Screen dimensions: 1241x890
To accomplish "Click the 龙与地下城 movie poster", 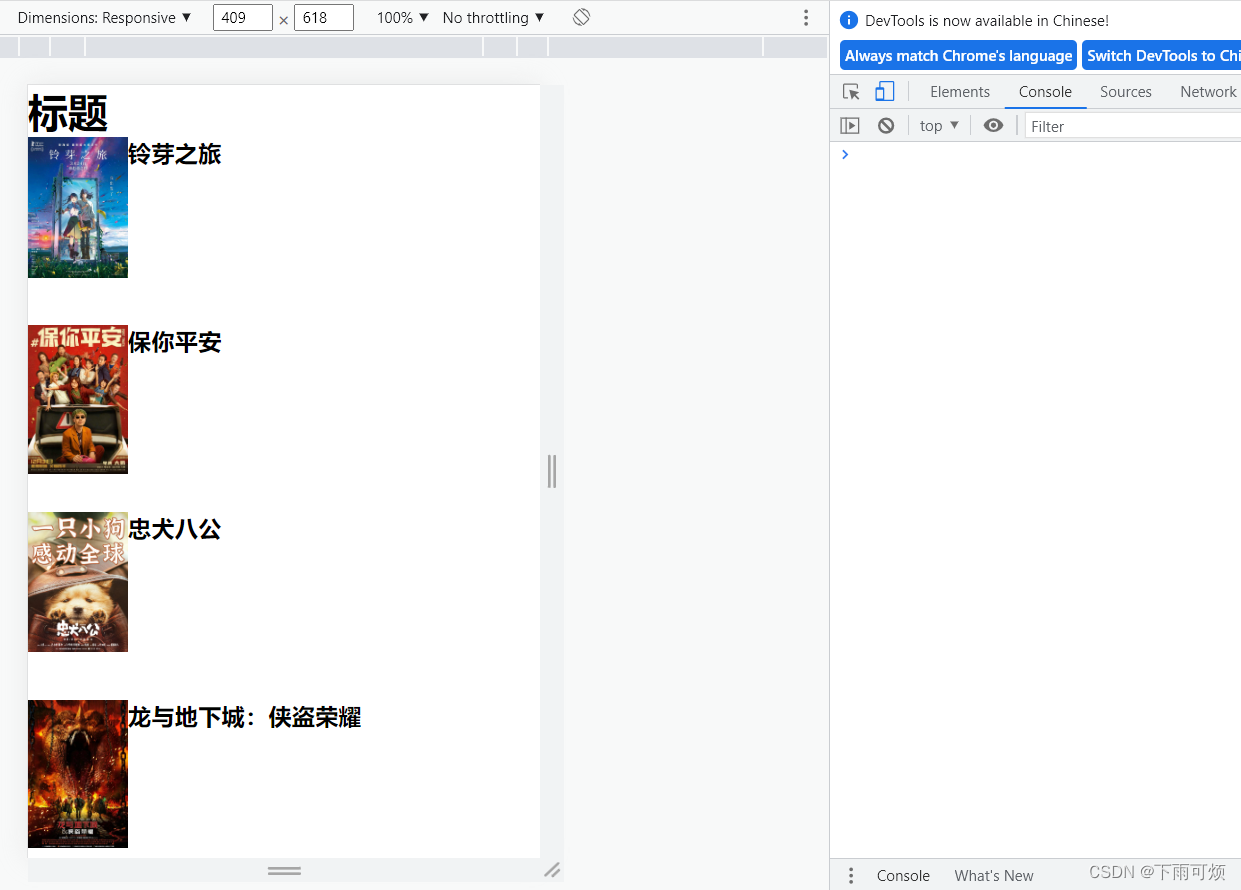I will [78, 774].
